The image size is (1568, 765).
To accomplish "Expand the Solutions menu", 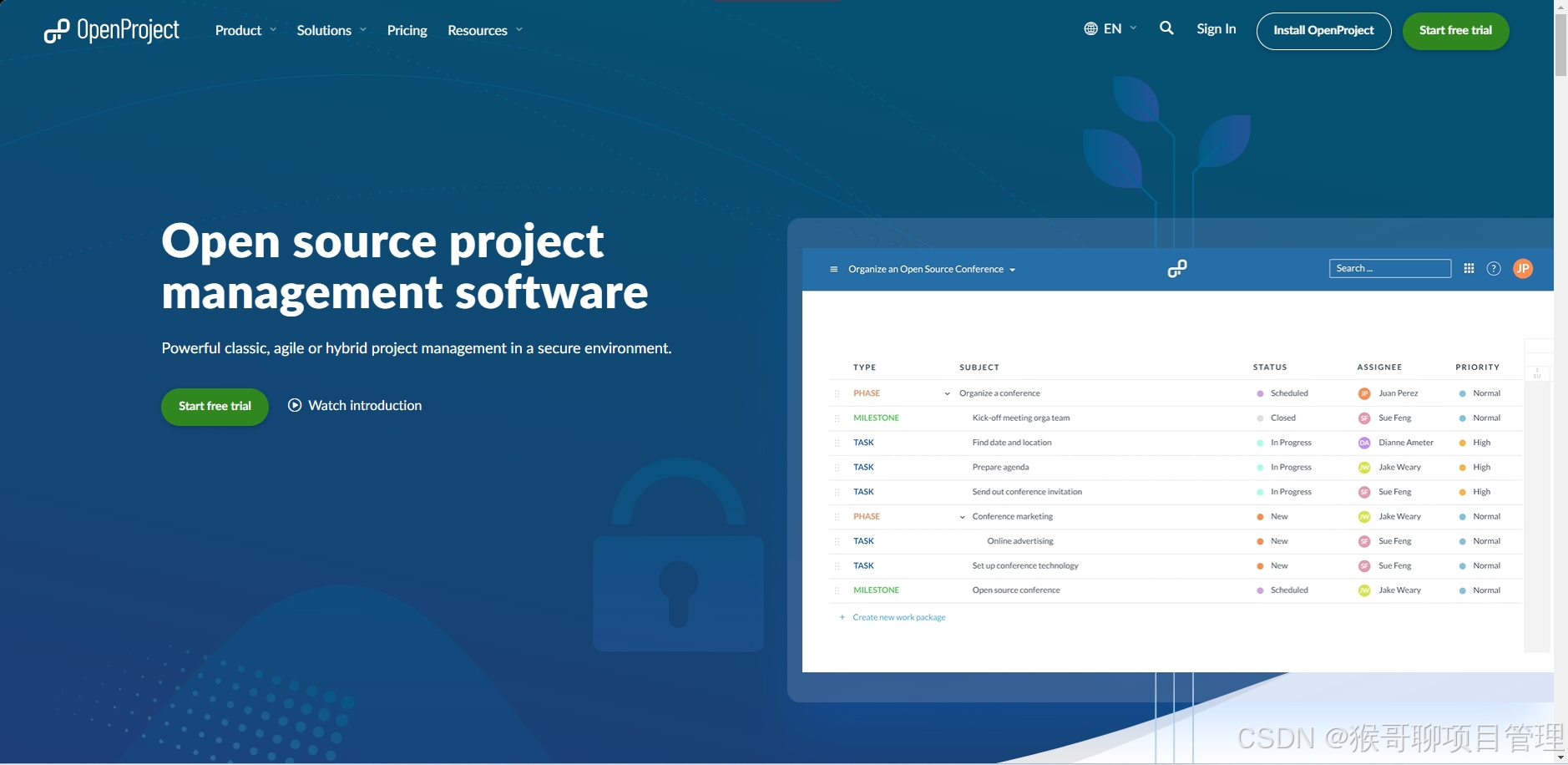I will pos(331,30).
